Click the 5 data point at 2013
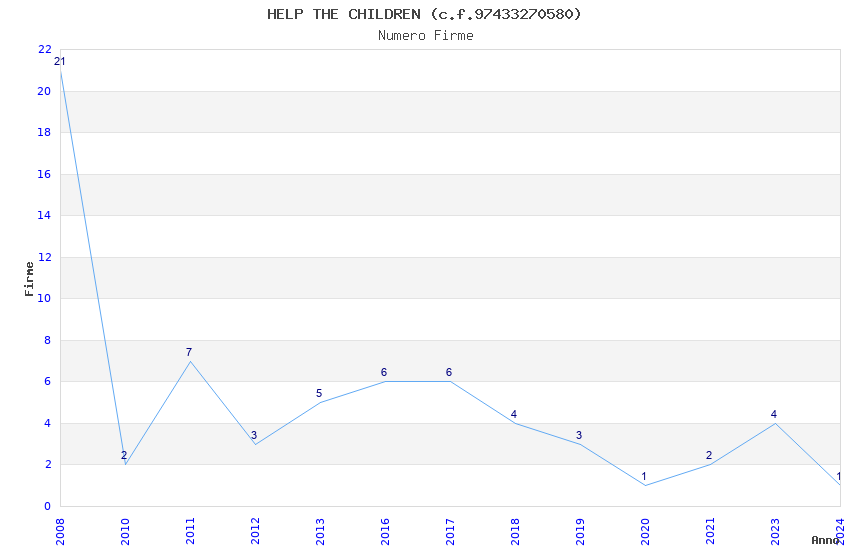This screenshot has width=850, height=550. click(x=319, y=393)
